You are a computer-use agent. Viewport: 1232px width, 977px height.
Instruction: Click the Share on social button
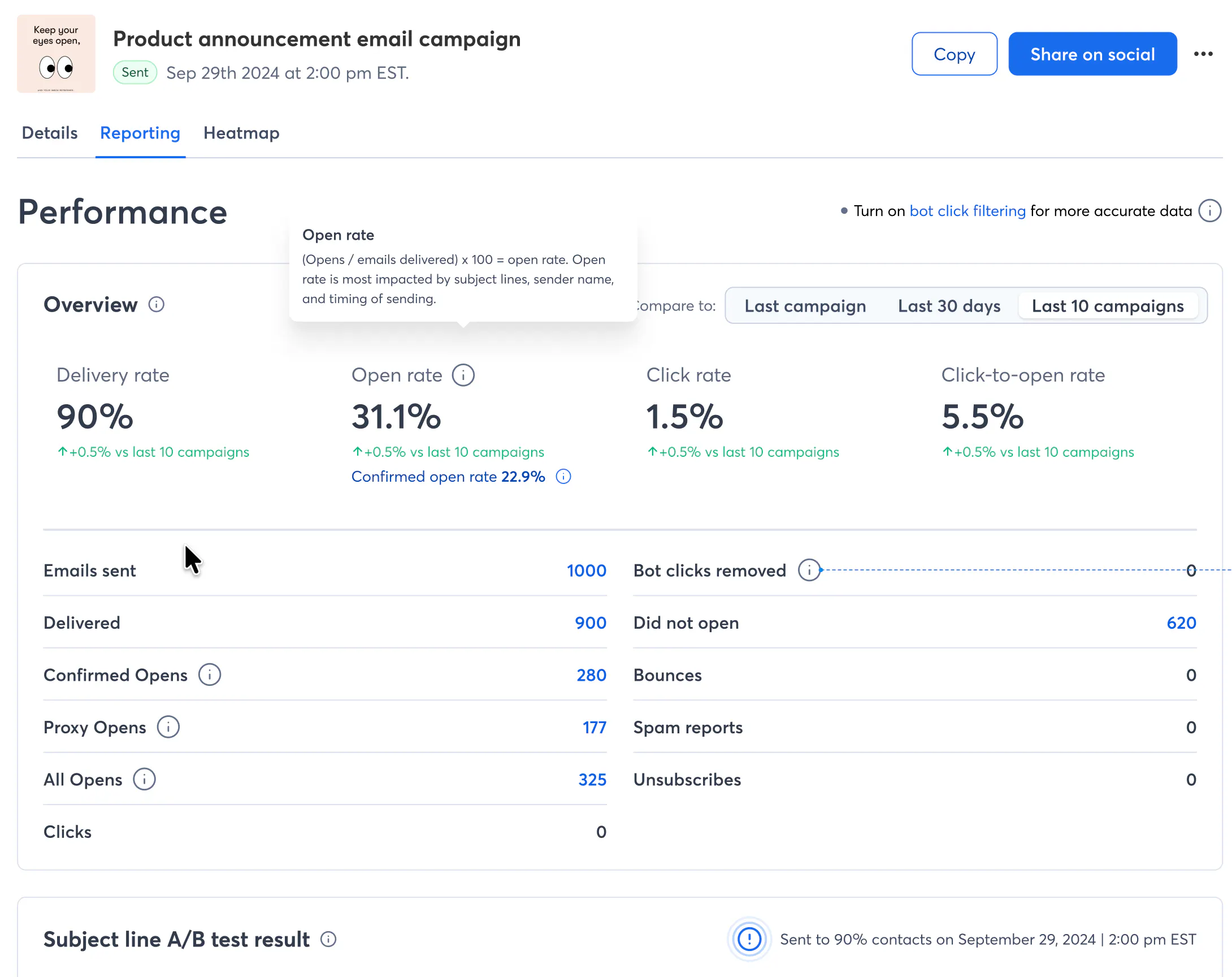click(1092, 54)
